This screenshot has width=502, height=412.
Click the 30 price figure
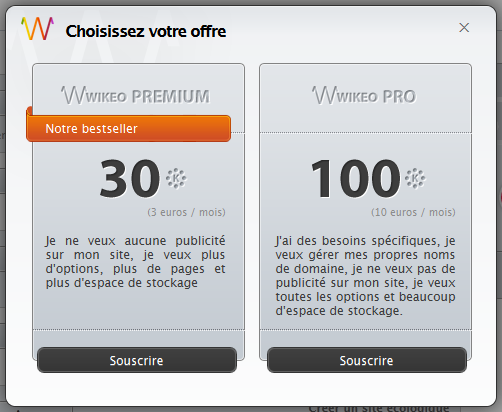click(x=130, y=178)
